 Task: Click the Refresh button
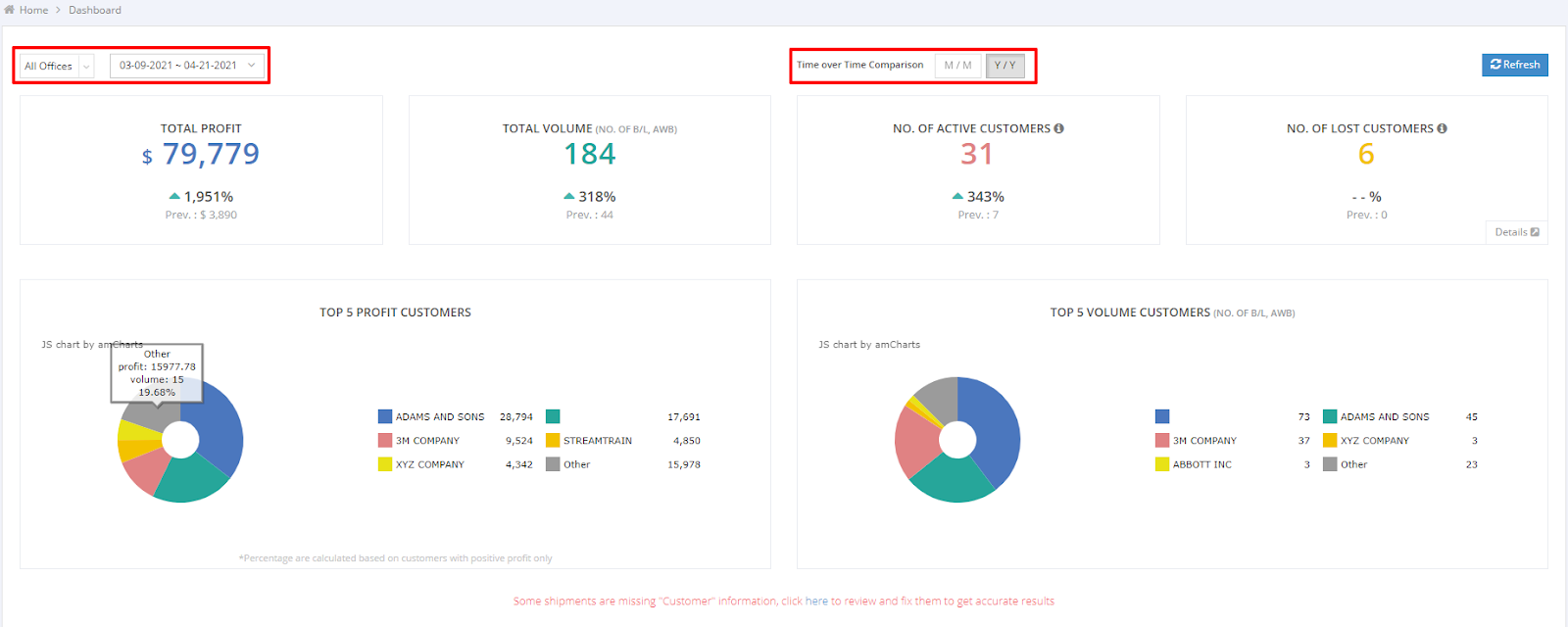1514,65
